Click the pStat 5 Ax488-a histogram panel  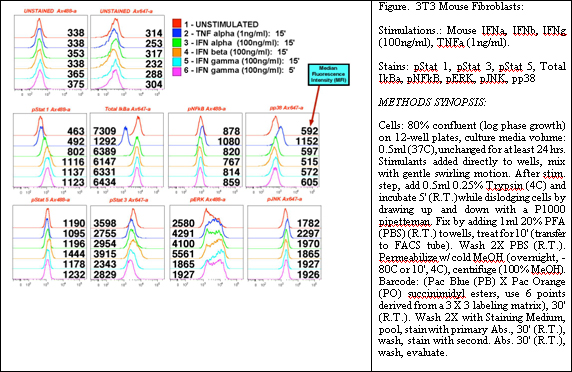50,243
